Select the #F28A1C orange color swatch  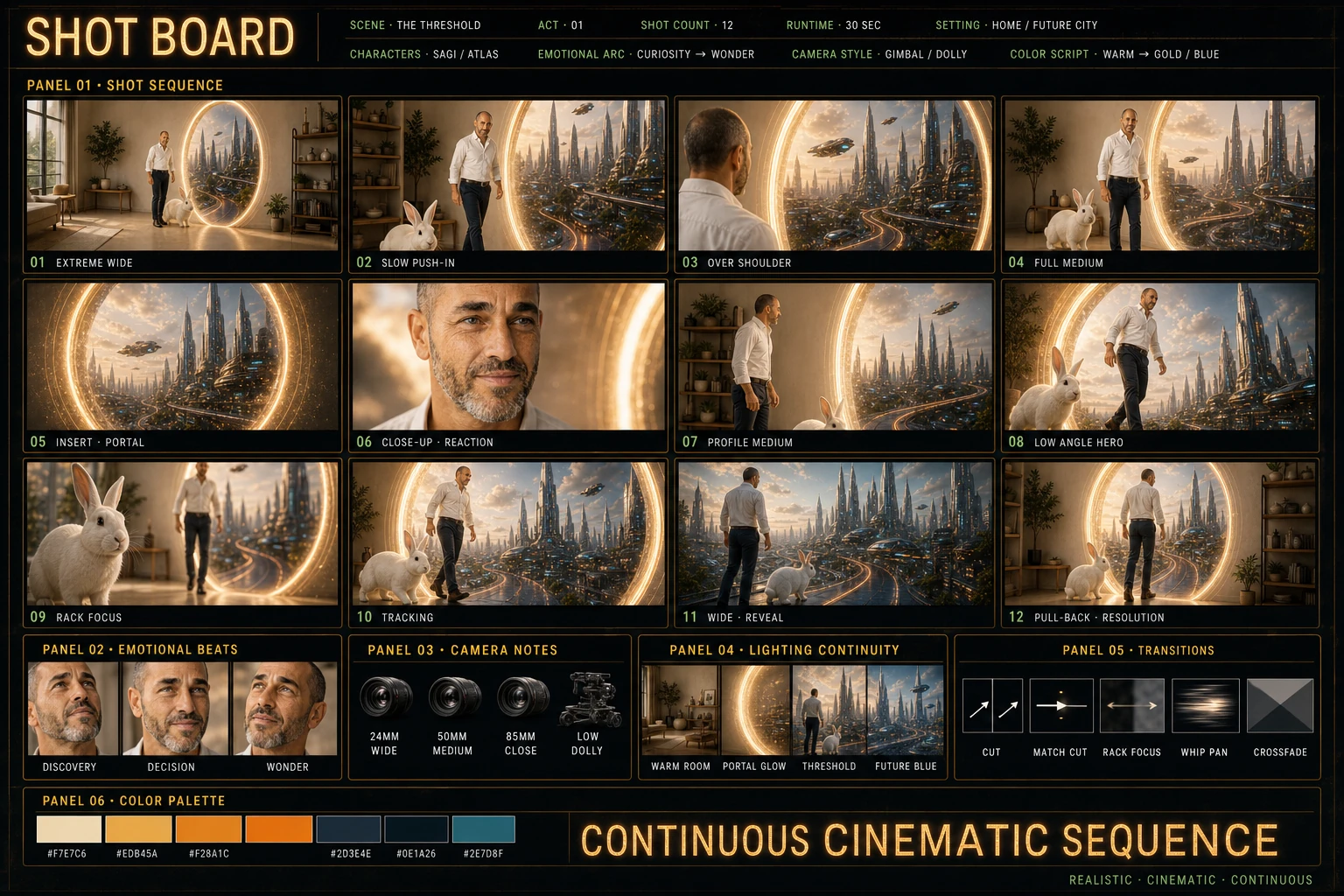(208, 829)
